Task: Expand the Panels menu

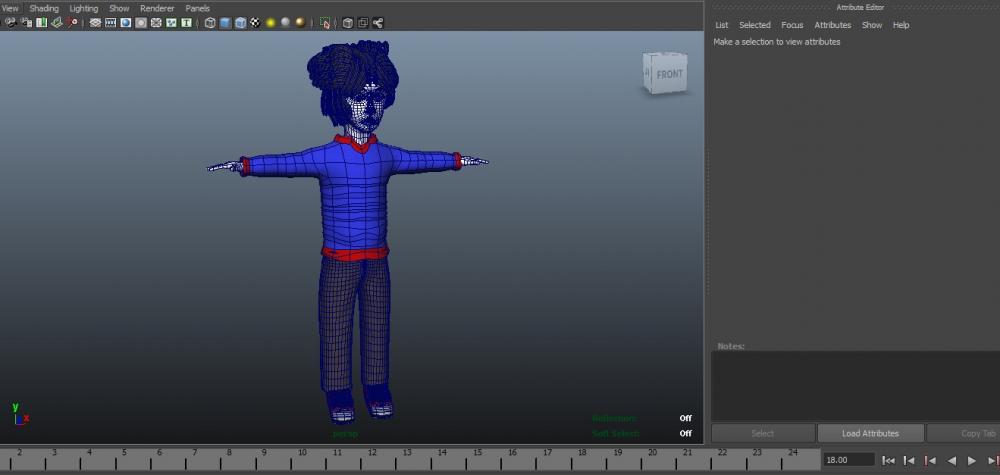Action: 198,8
